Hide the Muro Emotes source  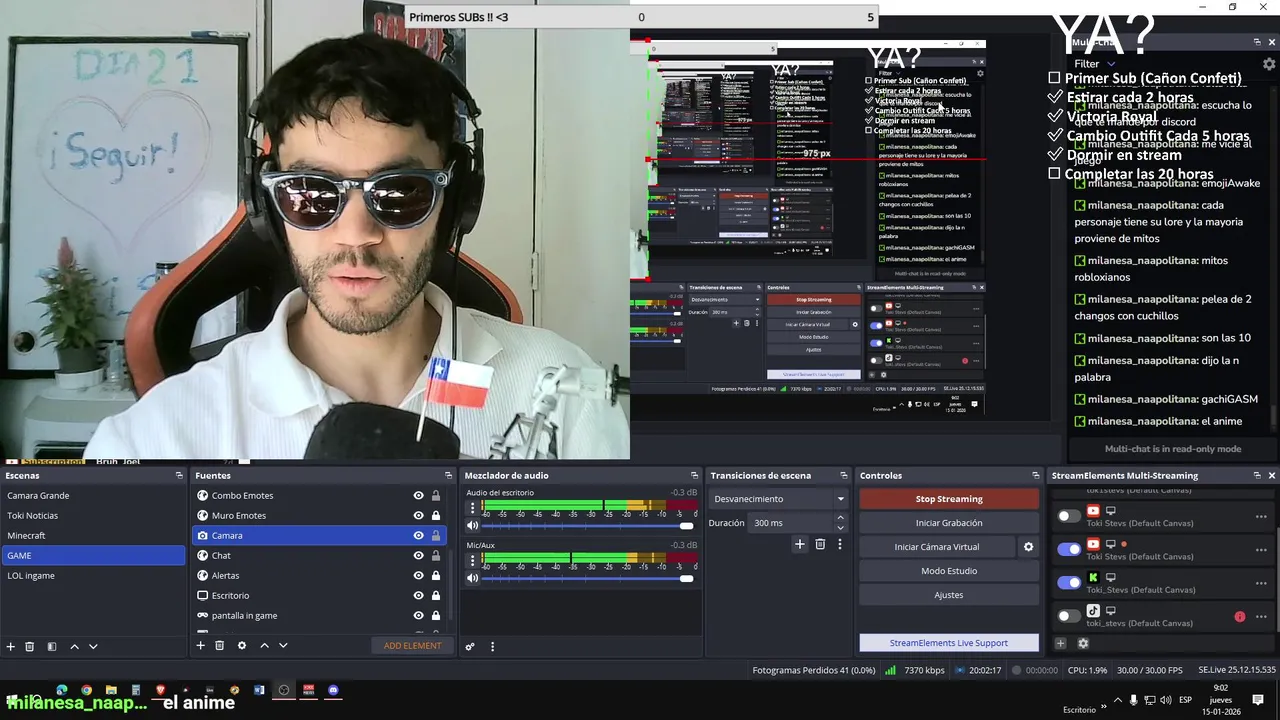tap(418, 515)
